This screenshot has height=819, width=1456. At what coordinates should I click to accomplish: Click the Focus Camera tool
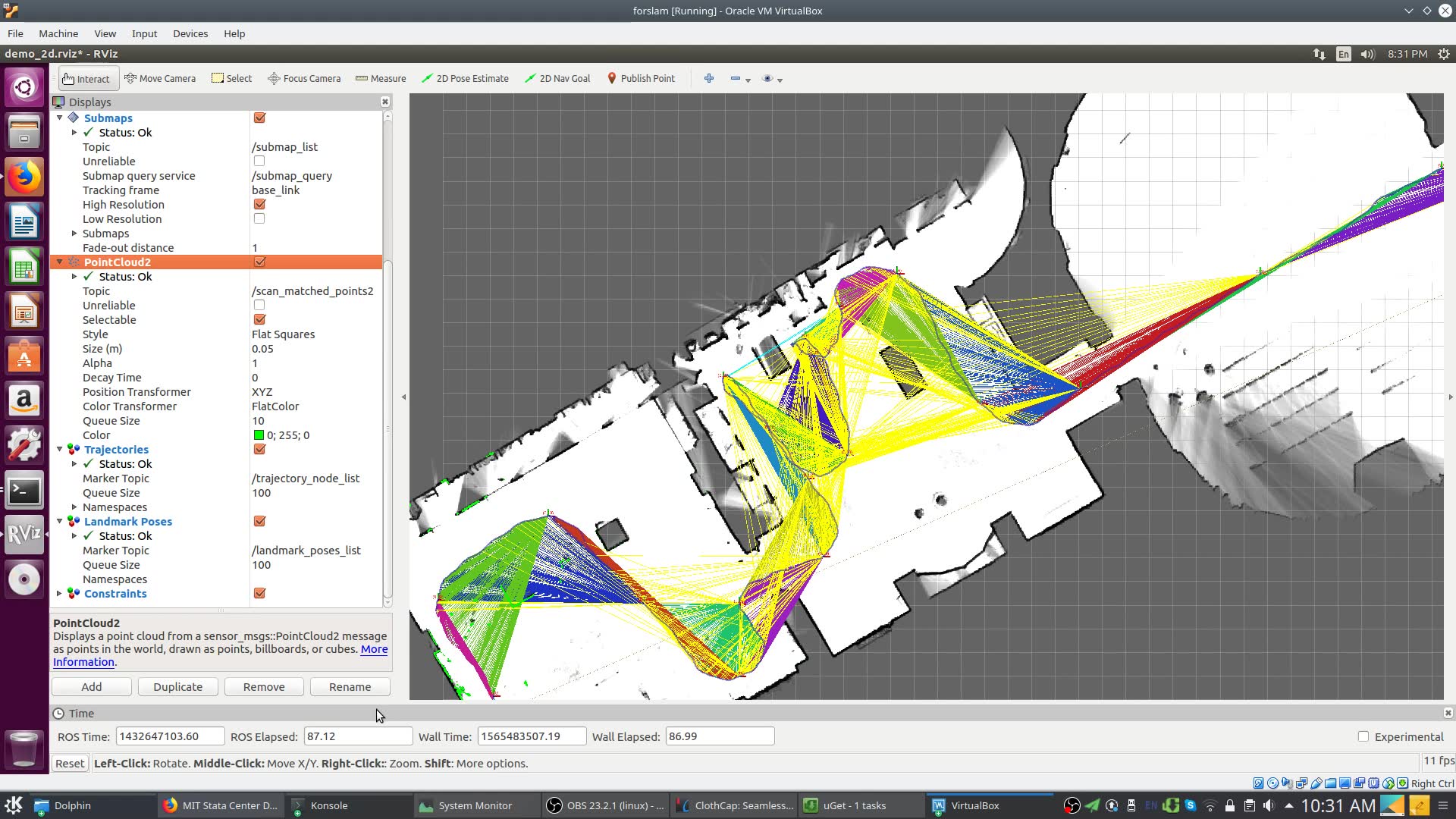coord(303,78)
